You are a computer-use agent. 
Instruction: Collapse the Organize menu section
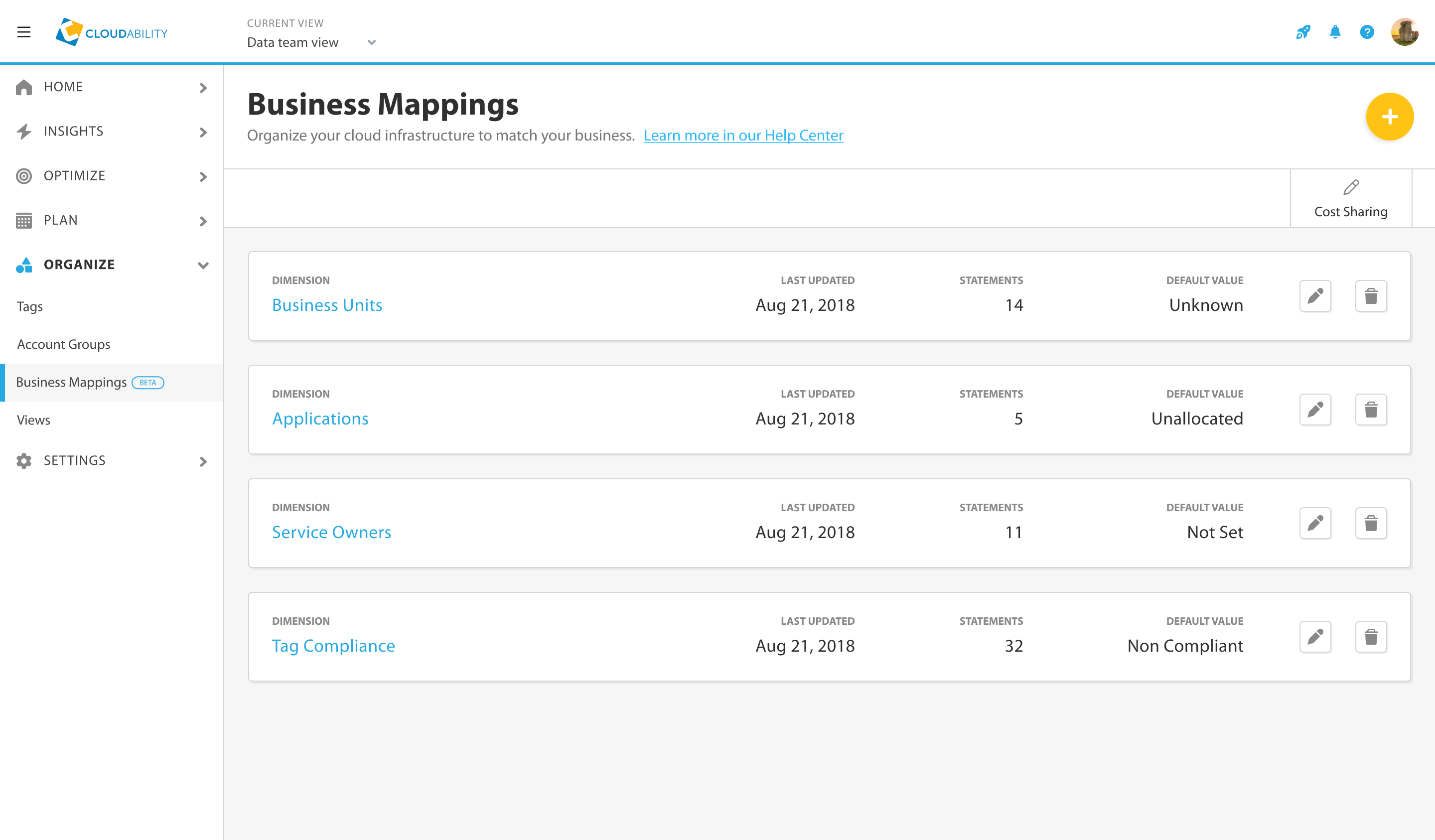point(112,265)
